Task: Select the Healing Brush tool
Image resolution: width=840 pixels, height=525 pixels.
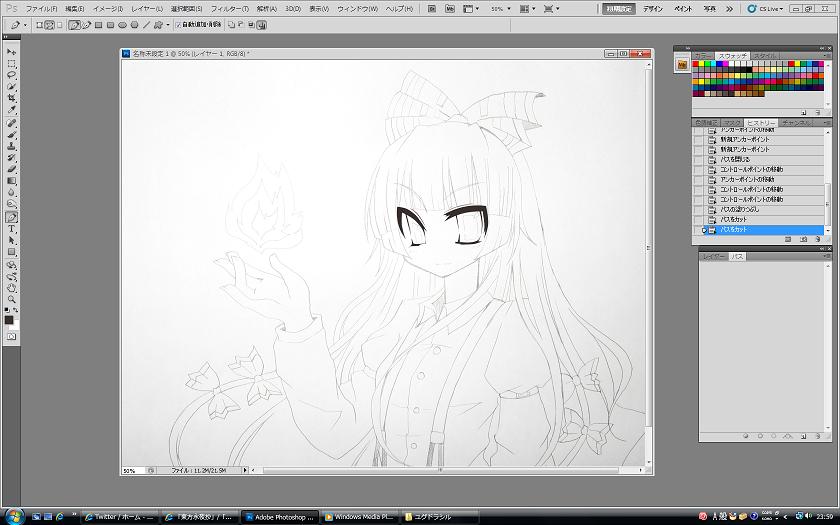Action: coord(11,123)
